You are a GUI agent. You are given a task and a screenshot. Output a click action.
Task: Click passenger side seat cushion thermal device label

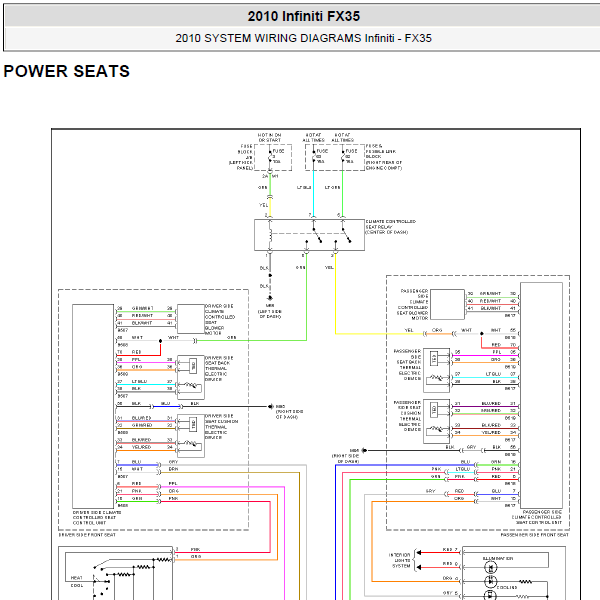[x=408, y=416]
